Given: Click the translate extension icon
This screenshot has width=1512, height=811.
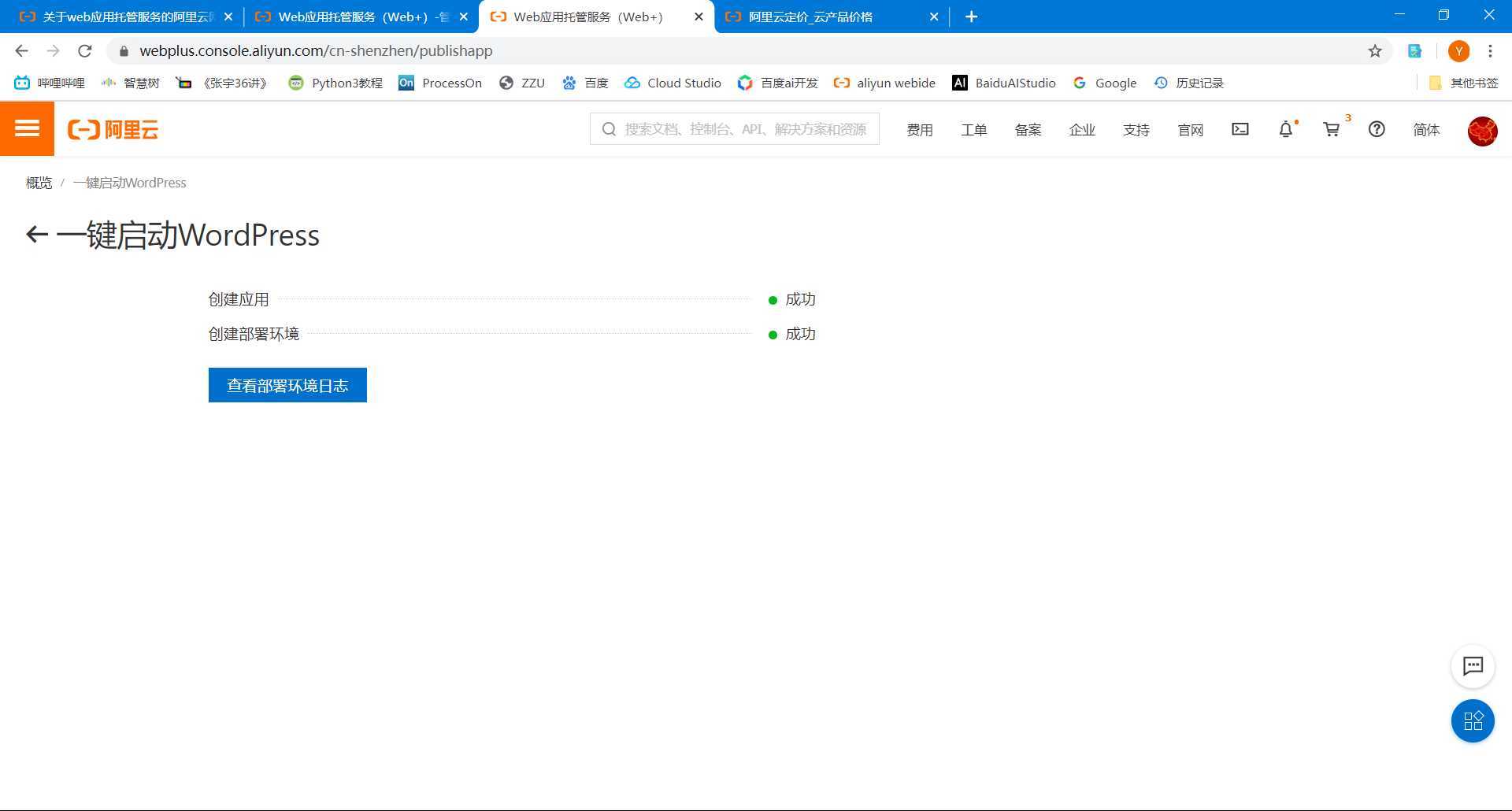Looking at the screenshot, I should tap(1415, 51).
